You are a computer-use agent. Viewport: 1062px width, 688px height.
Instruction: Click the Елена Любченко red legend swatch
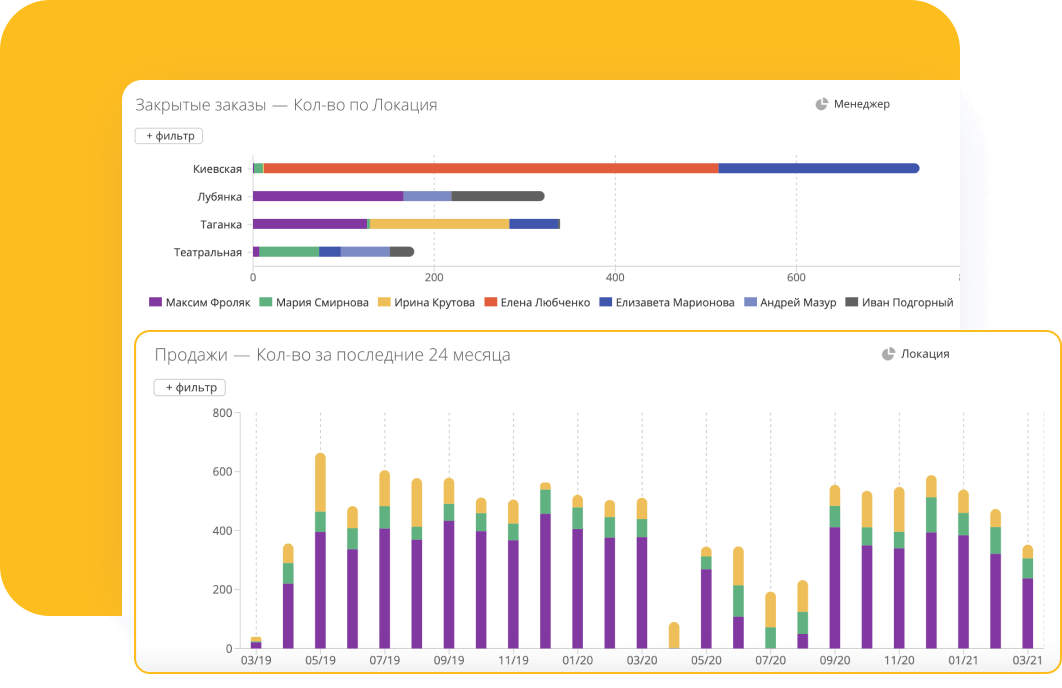tap(491, 302)
